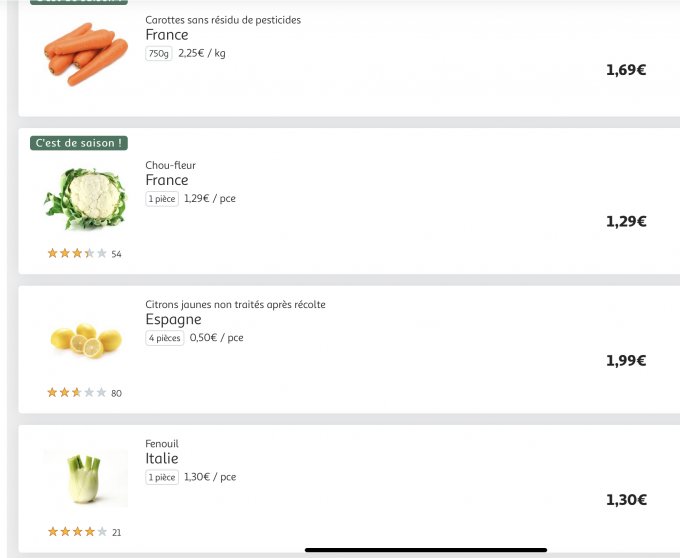This screenshot has width=680, height=558.
Task: View the 54 reviews count for cauliflower
Action: pyautogui.click(x=116, y=255)
